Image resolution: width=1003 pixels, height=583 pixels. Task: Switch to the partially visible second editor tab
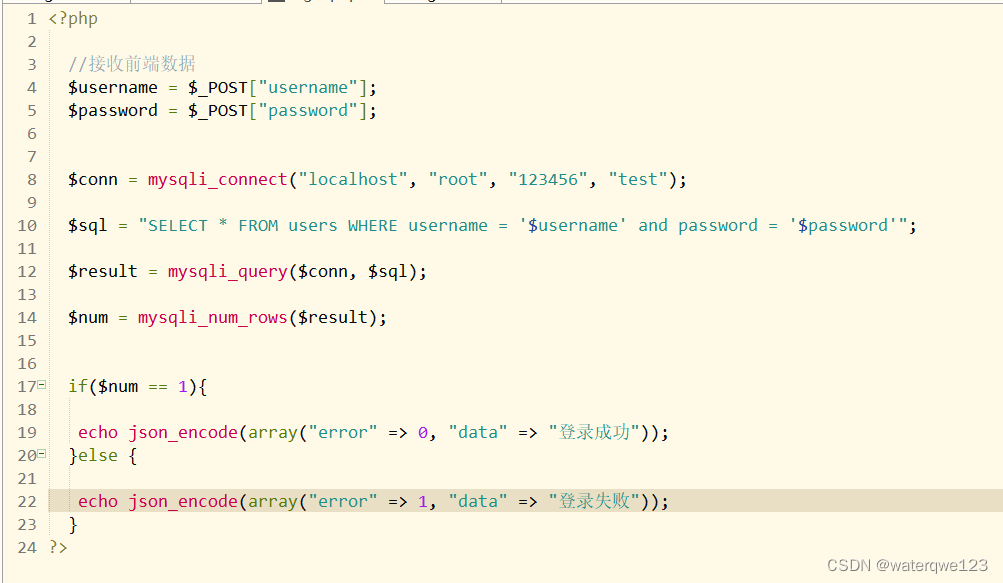click(195, 3)
